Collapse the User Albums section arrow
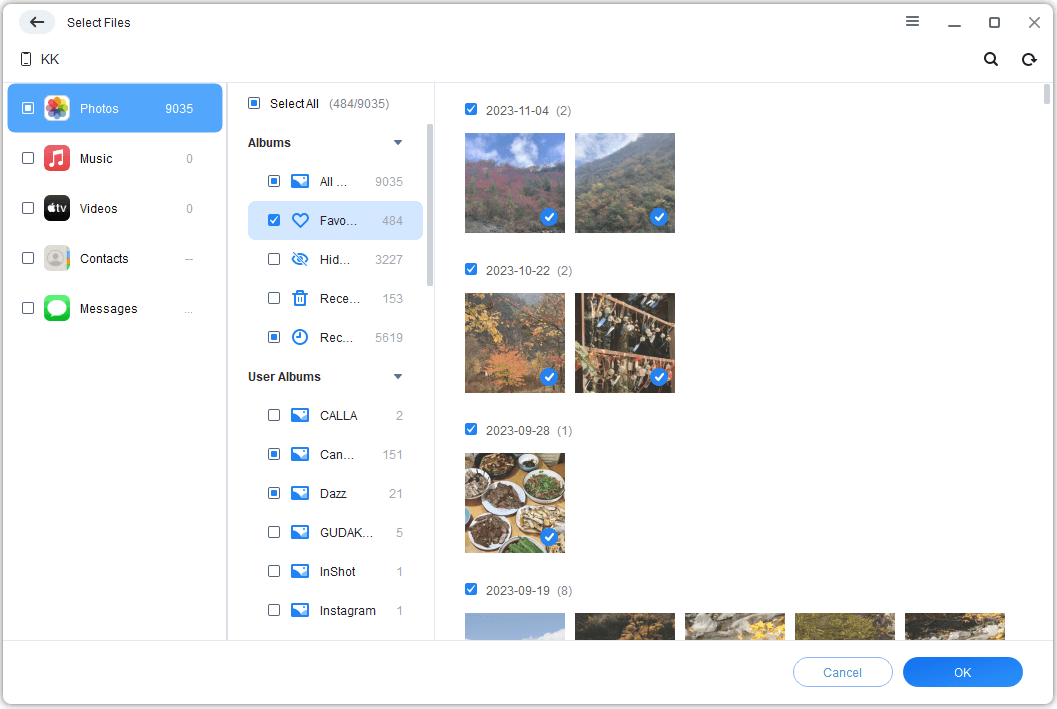This screenshot has width=1057, height=709. 398,377
